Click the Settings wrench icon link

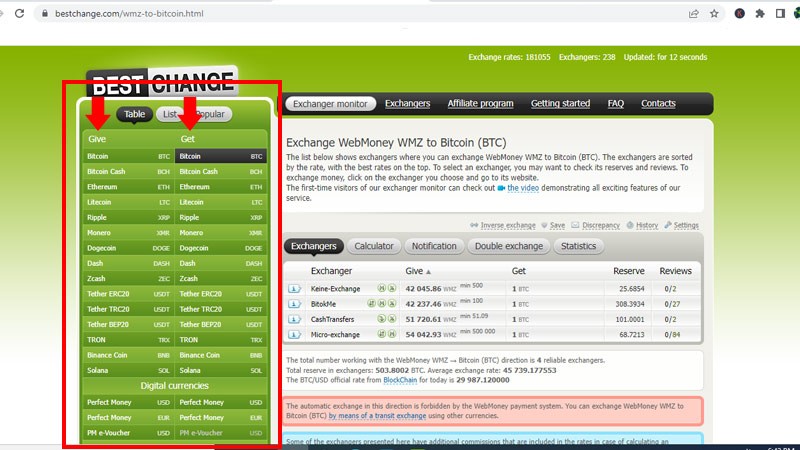(x=681, y=226)
